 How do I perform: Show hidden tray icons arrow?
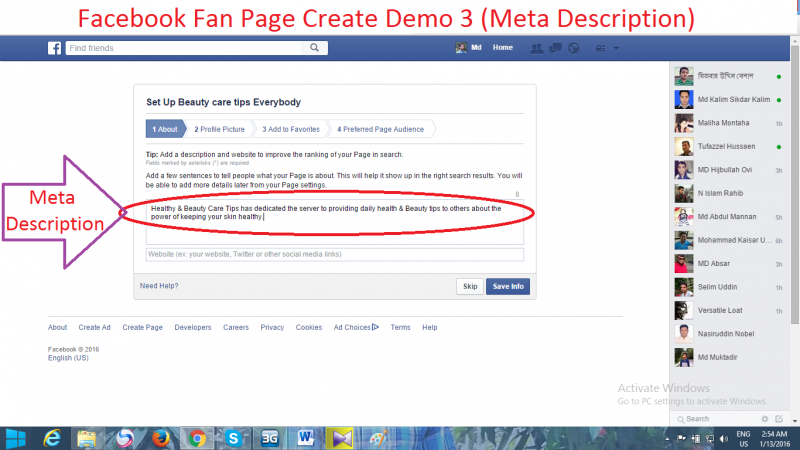click(667, 439)
